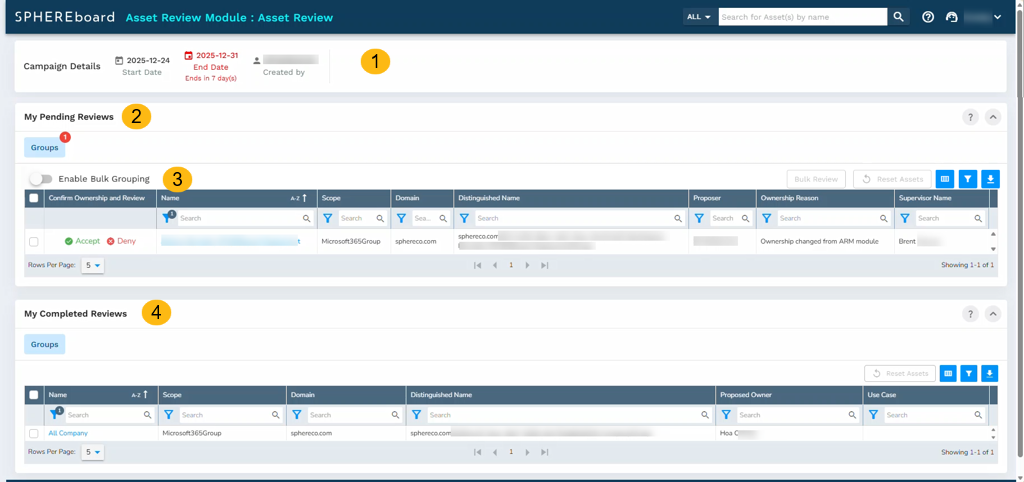Click Supervisor Name column filter icon

[x=905, y=218]
